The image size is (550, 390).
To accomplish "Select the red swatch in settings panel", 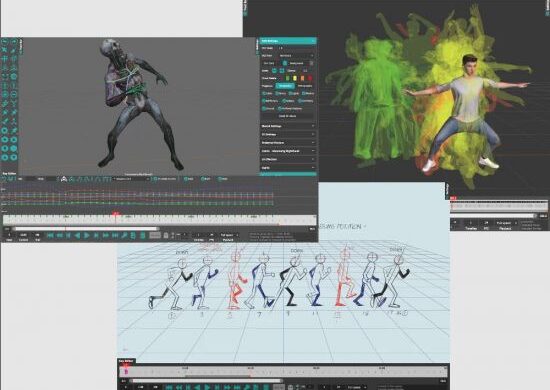I will [x=310, y=78].
